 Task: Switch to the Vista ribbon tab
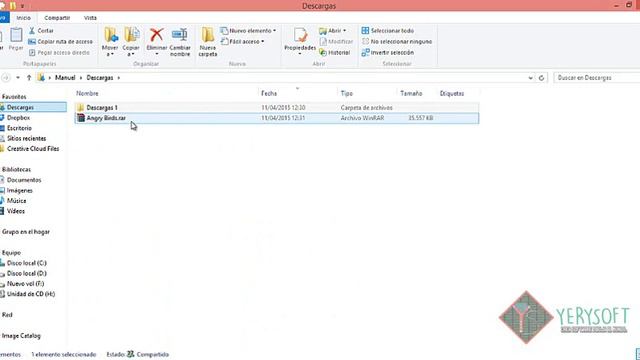coord(90,18)
